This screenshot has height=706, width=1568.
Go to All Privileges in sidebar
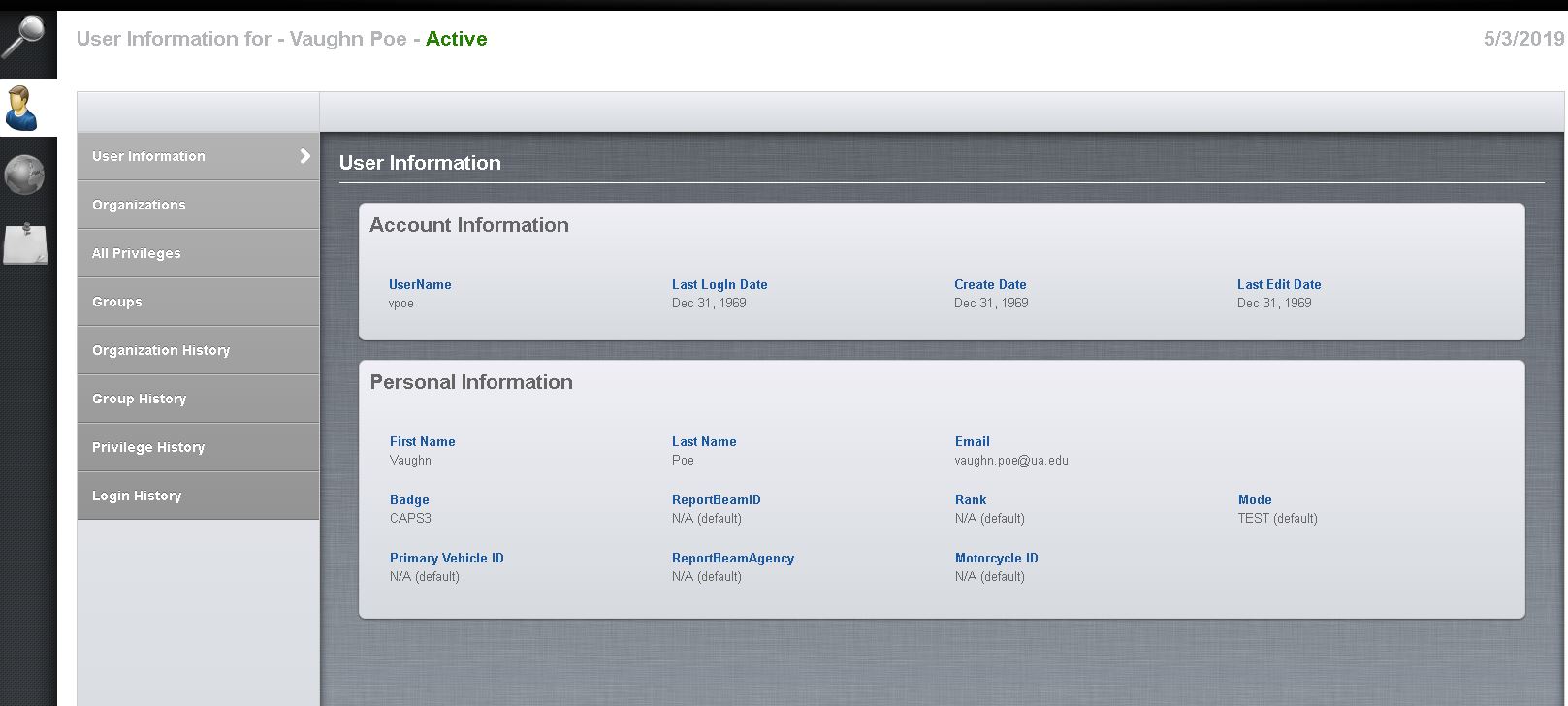point(137,253)
